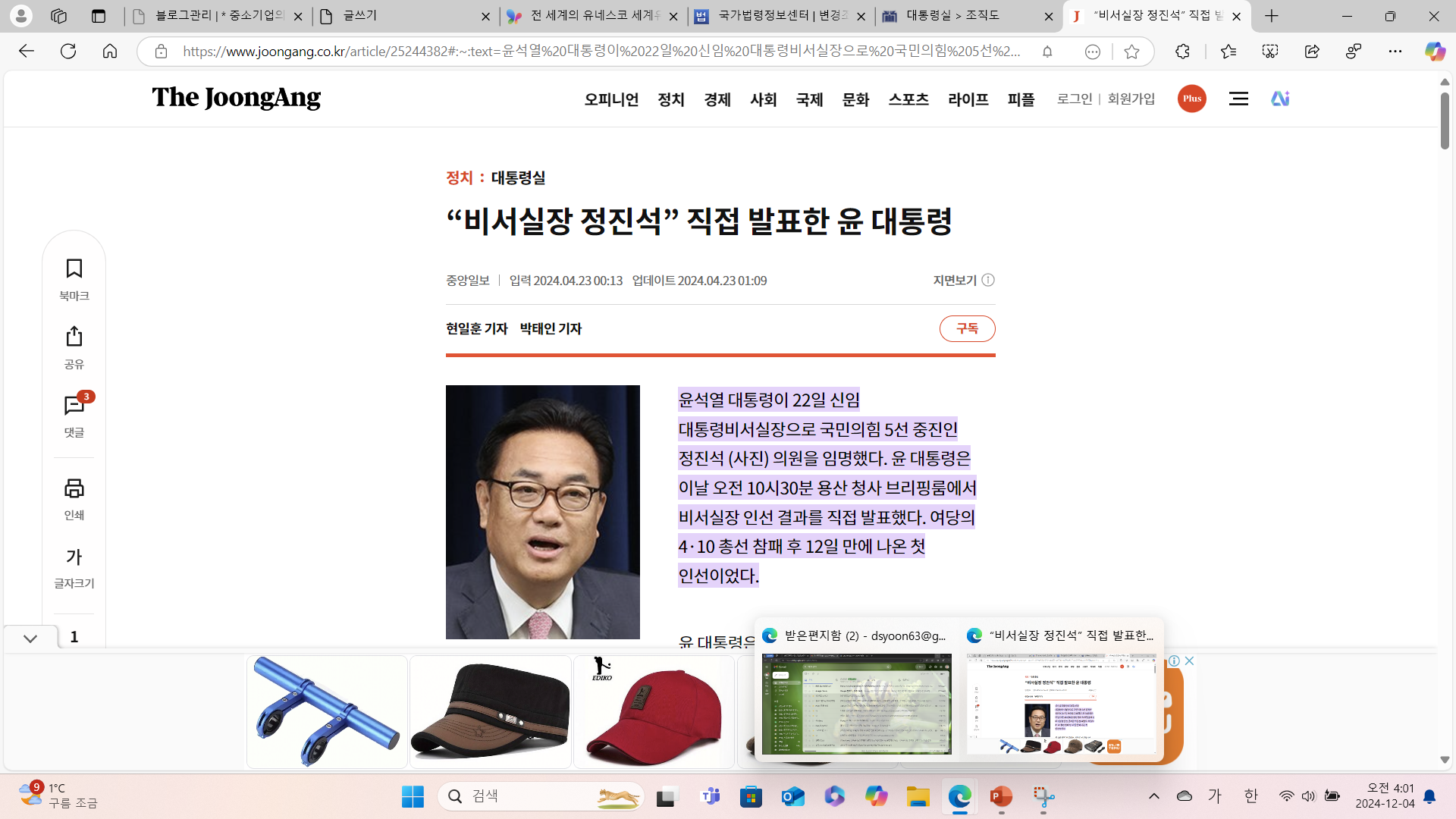1456x819 pixels.
Task: Open the JoongAng AI icon in header
Action: 1280,99
